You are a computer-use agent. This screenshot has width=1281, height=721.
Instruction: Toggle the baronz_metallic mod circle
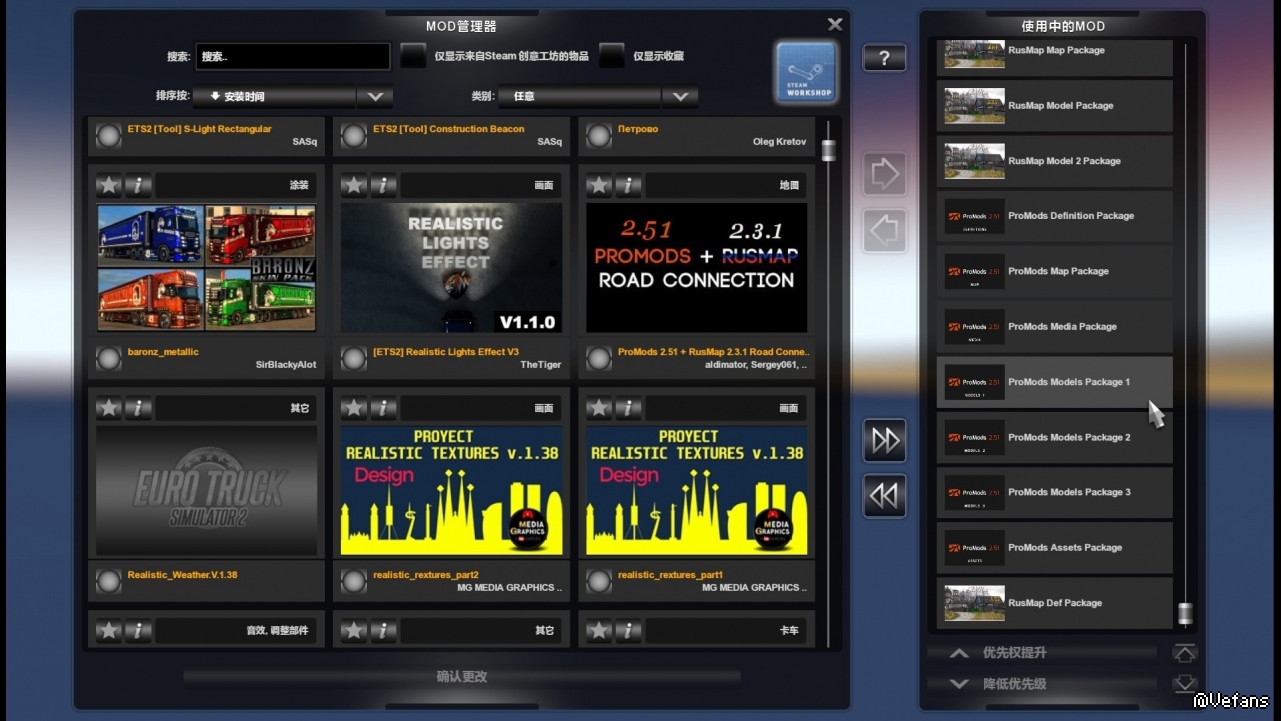coord(108,358)
